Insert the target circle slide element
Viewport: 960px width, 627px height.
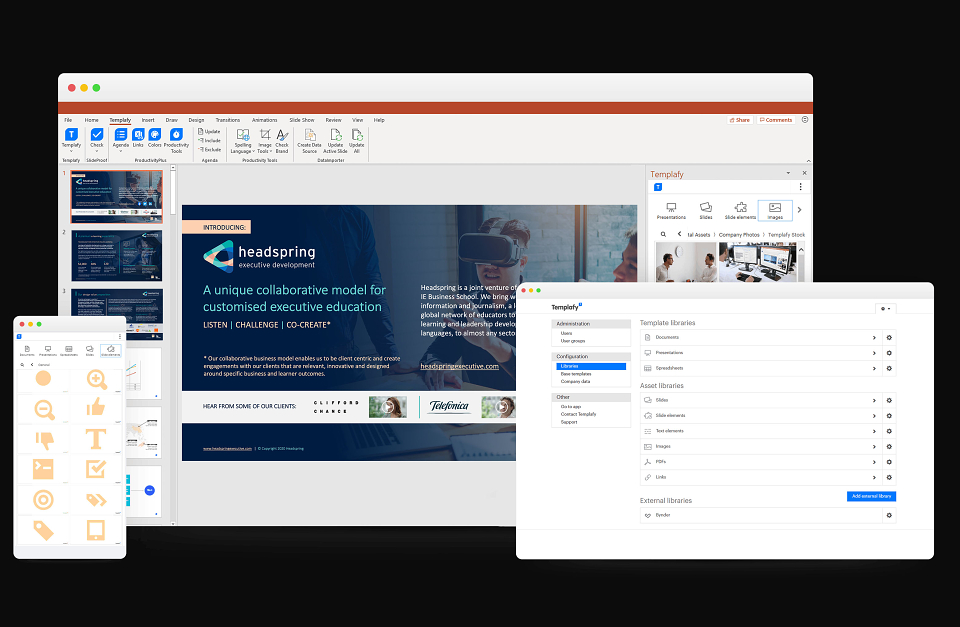pos(43,500)
